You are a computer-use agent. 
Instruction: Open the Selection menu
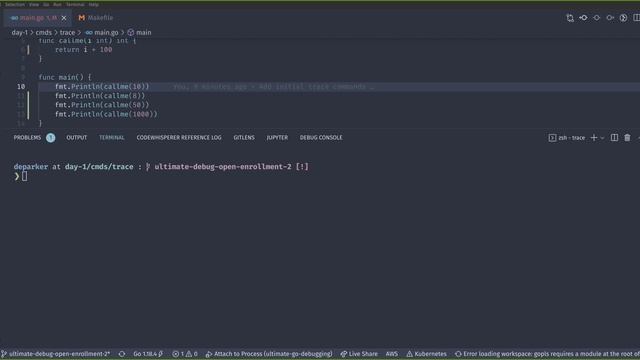(15, 4)
